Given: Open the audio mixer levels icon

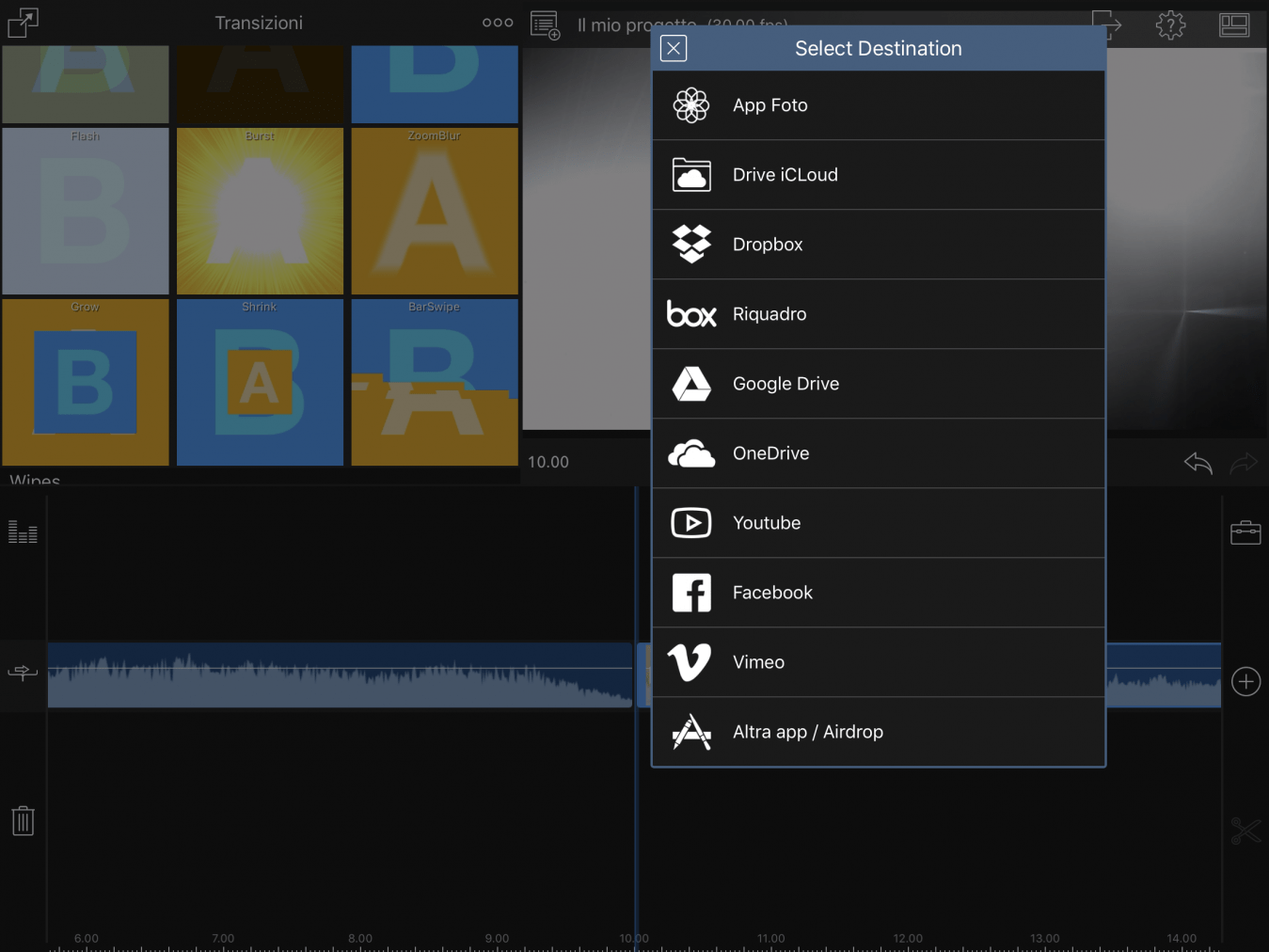Looking at the screenshot, I should pyautogui.click(x=23, y=532).
